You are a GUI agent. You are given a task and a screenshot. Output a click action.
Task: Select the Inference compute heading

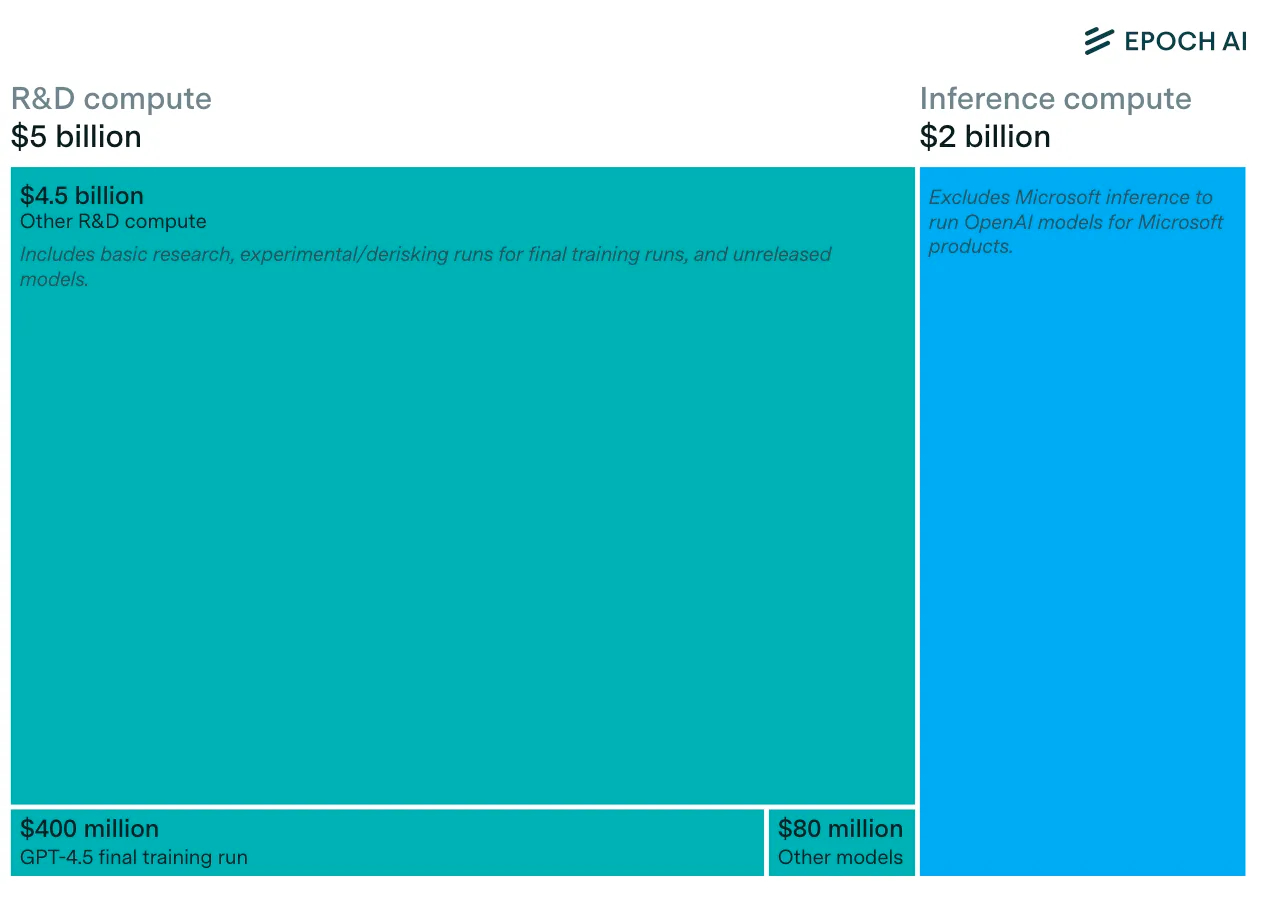[x=1055, y=99]
